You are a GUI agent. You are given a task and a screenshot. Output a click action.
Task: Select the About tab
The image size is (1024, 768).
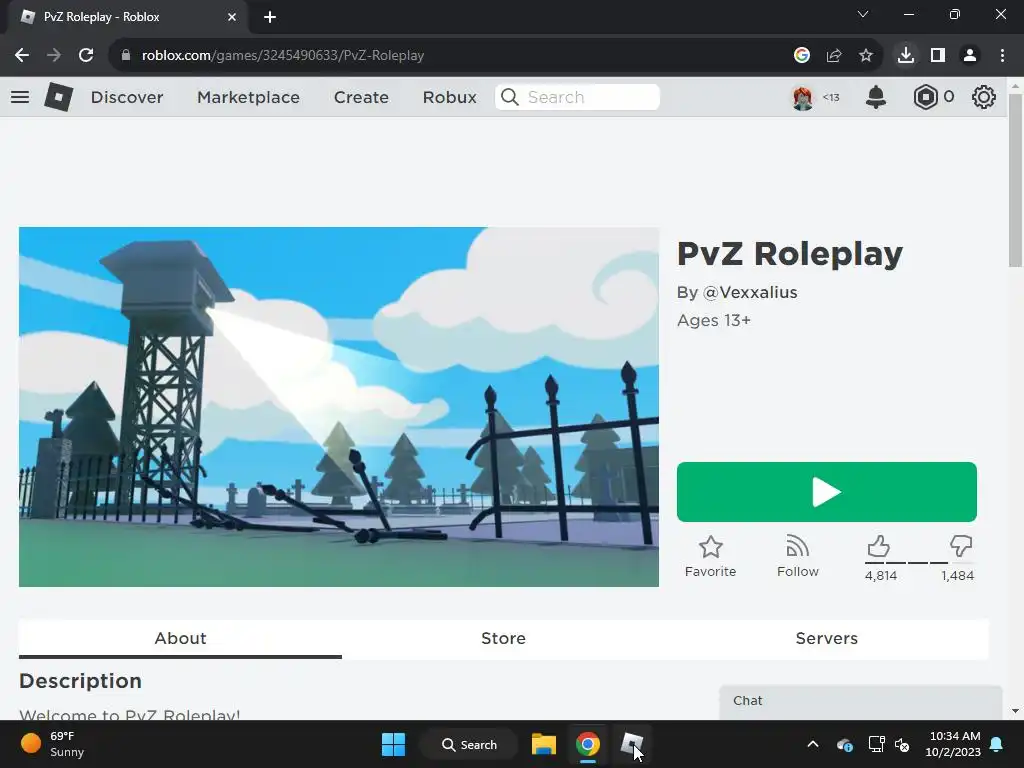[180, 638]
